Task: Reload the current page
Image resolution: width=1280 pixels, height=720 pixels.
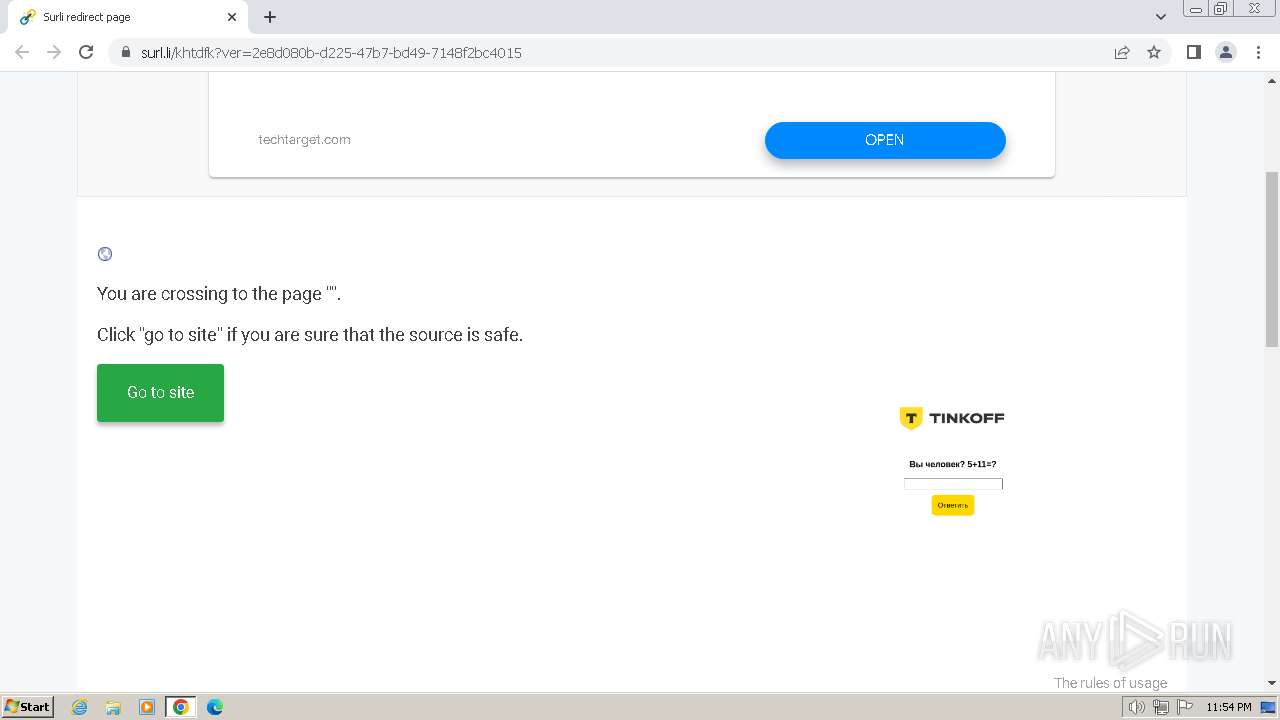Action: (x=86, y=52)
